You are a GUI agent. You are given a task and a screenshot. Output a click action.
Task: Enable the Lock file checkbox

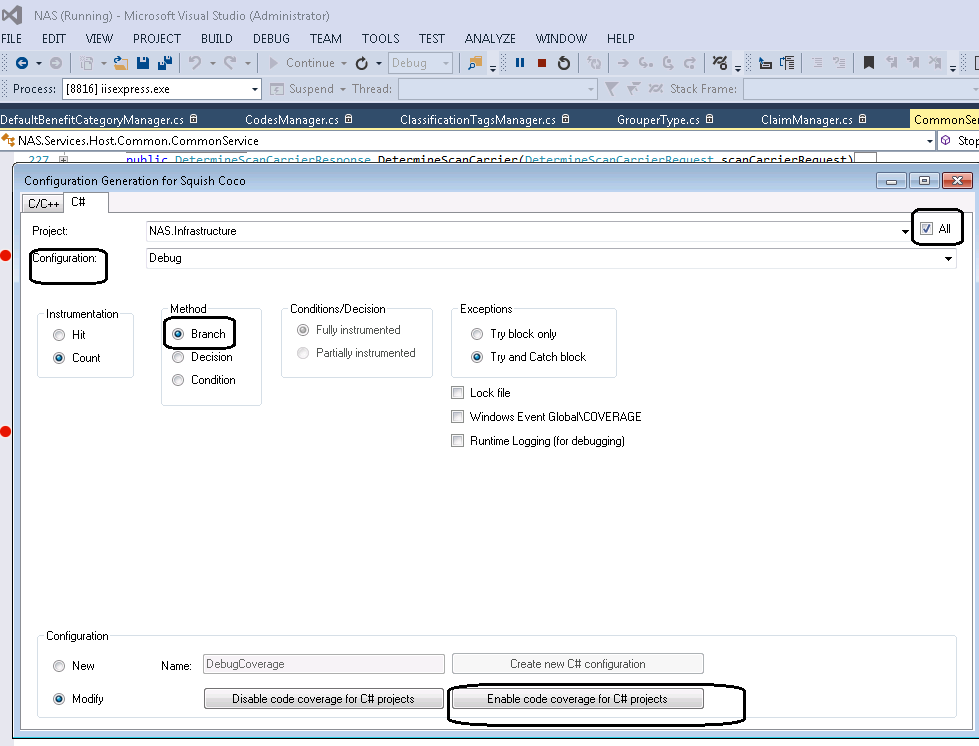pos(458,393)
